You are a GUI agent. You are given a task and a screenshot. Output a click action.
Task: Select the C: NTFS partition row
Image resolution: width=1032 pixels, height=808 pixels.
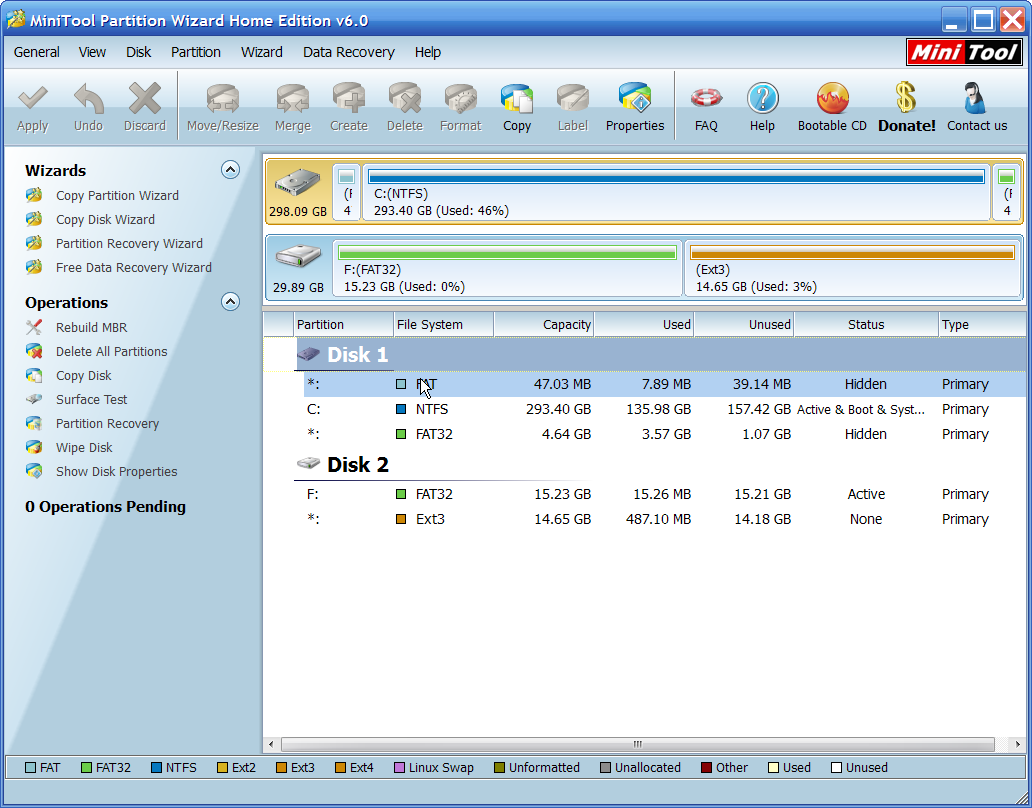663,409
